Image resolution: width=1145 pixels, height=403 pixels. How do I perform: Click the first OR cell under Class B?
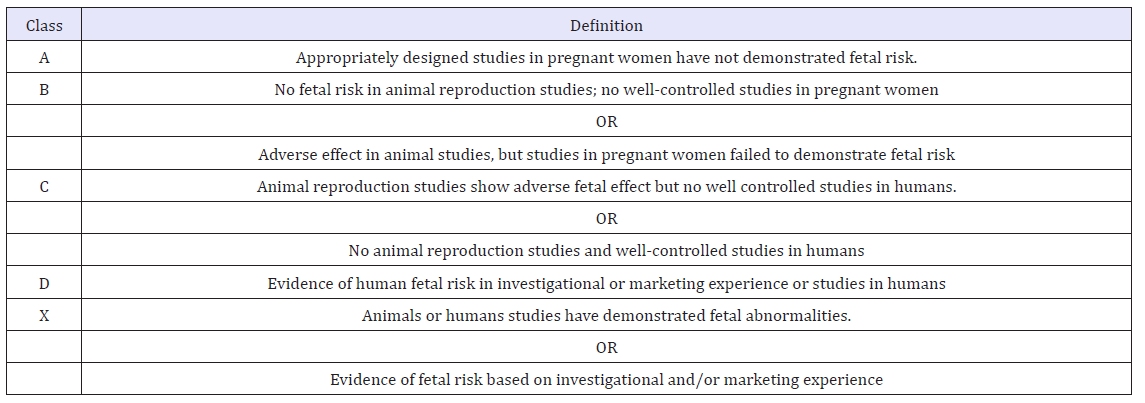coord(606,122)
